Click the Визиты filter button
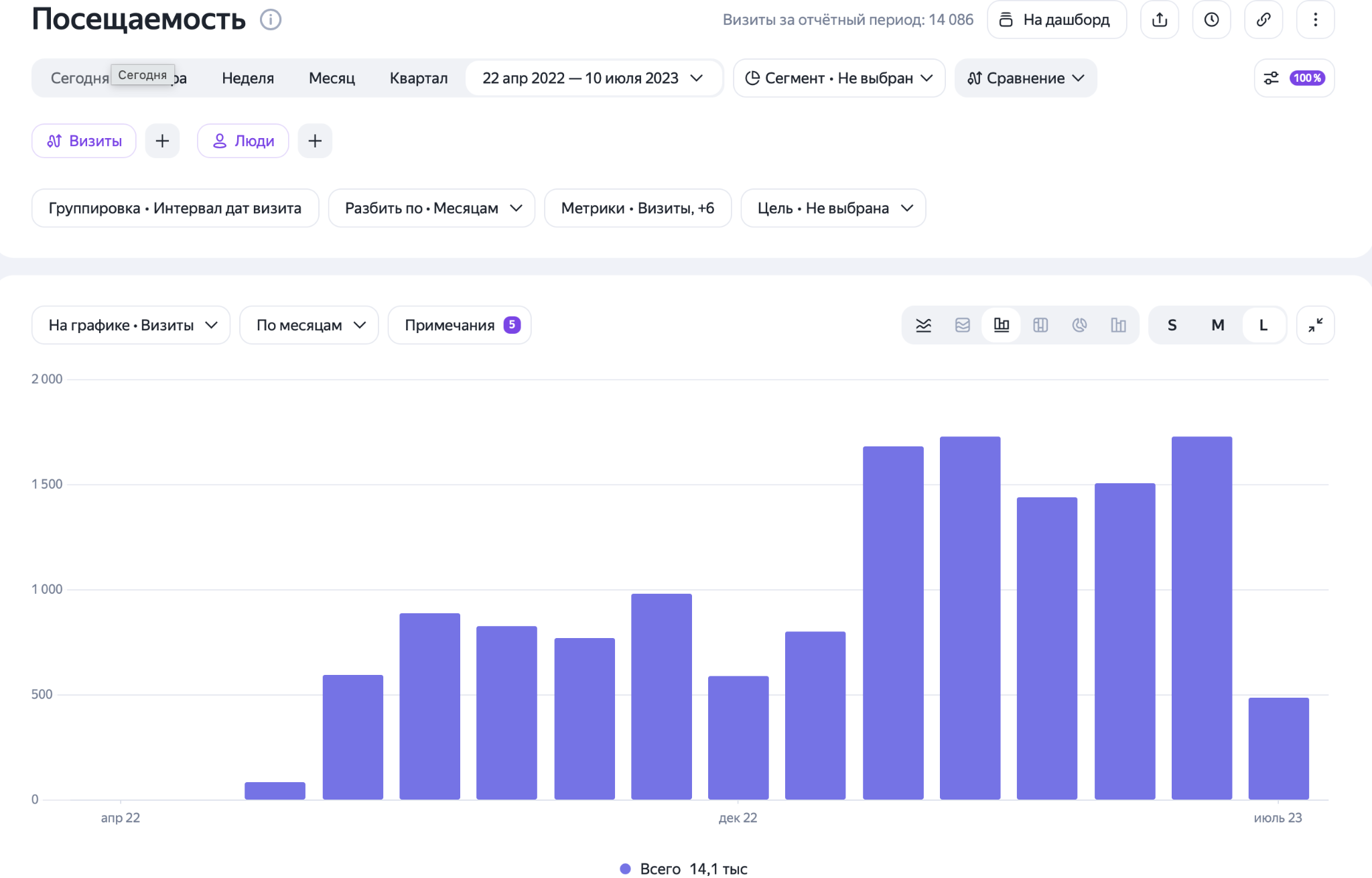Screen dimensions: 1372x878 84,141
